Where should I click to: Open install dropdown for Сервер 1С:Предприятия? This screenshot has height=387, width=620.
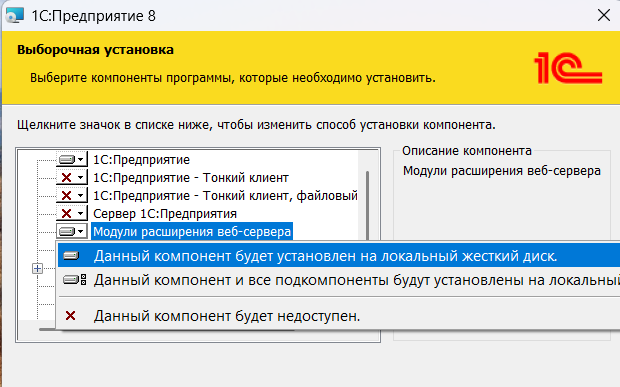[x=72, y=213]
